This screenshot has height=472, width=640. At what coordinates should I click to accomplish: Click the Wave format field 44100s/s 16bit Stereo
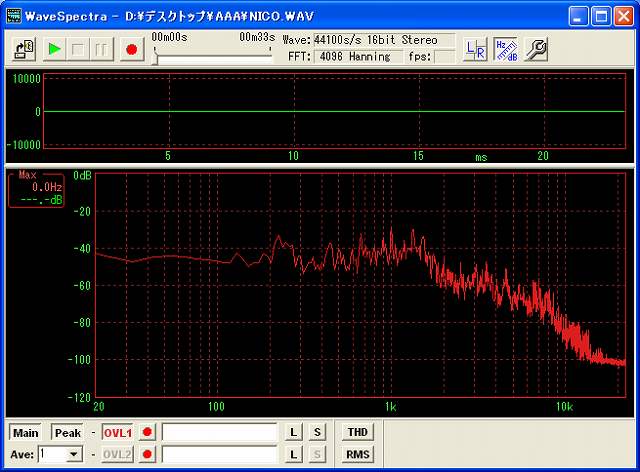click(x=384, y=40)
